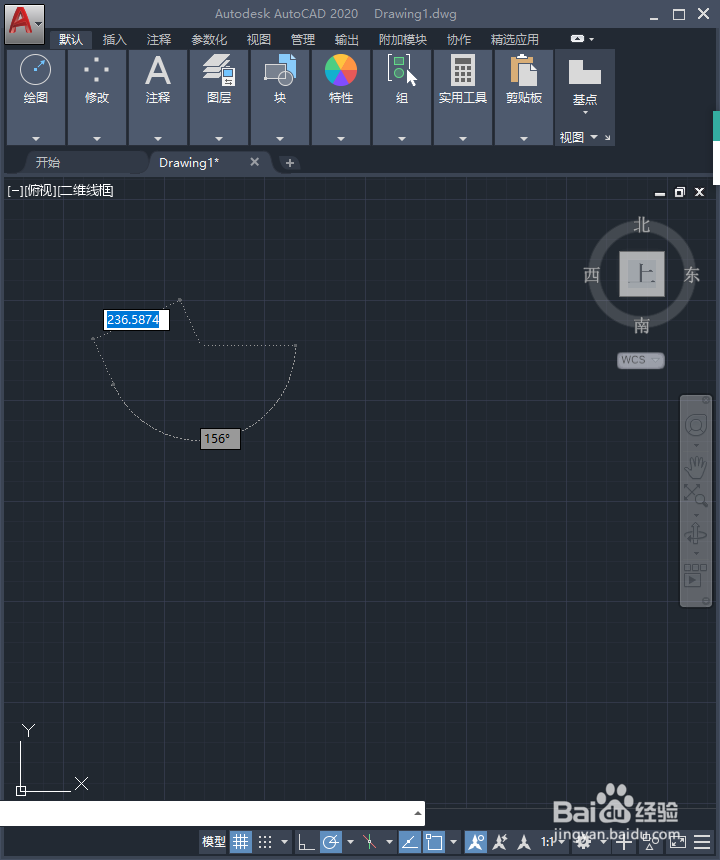
Task: Open snap mode settings dropdown arrow
Action: [284, 841]
